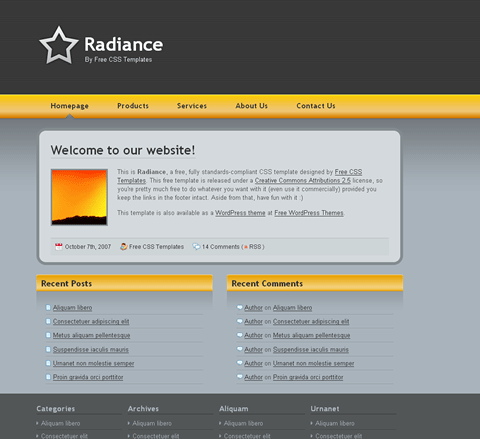Click the October 7th, 2007 post date
The width and height of the screenshot is (480, 439).
88,247
